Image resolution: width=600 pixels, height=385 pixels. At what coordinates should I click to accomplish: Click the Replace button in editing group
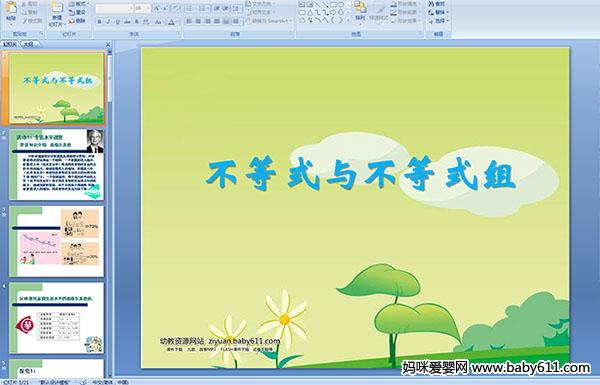(438, 13)
